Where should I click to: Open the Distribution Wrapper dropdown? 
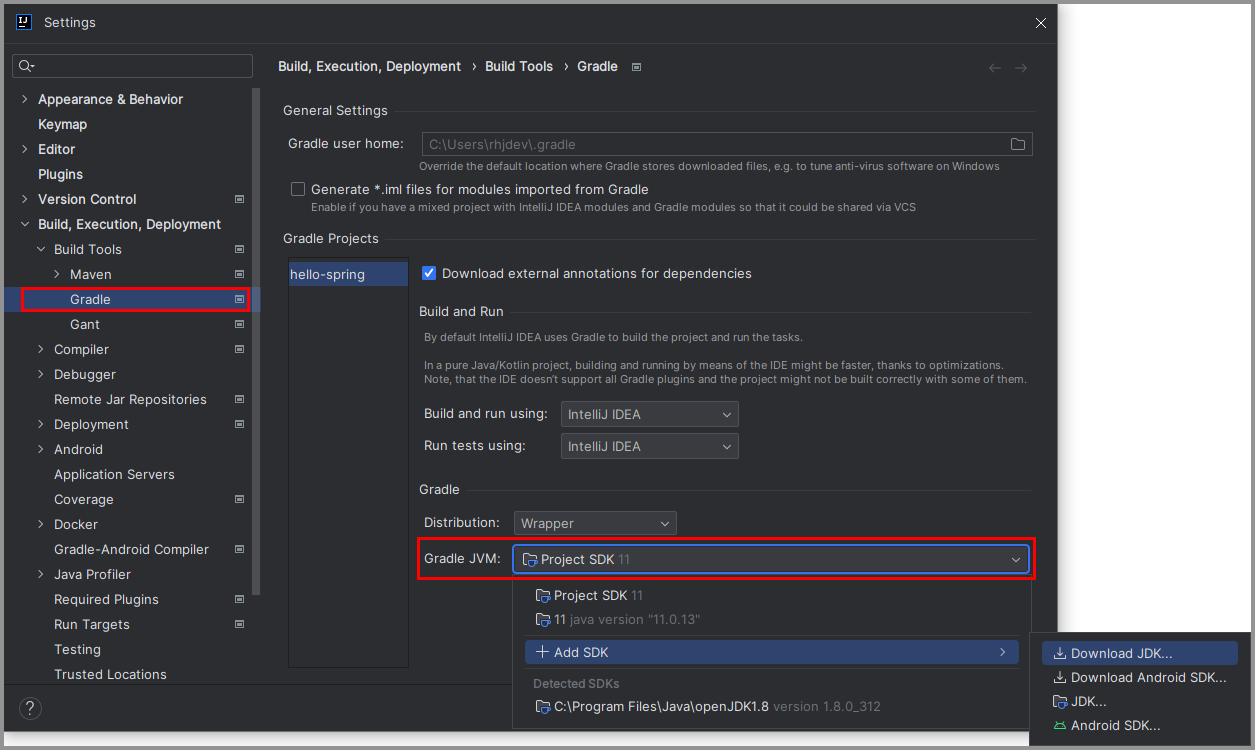pyautogui.click(x=595, y=523)
